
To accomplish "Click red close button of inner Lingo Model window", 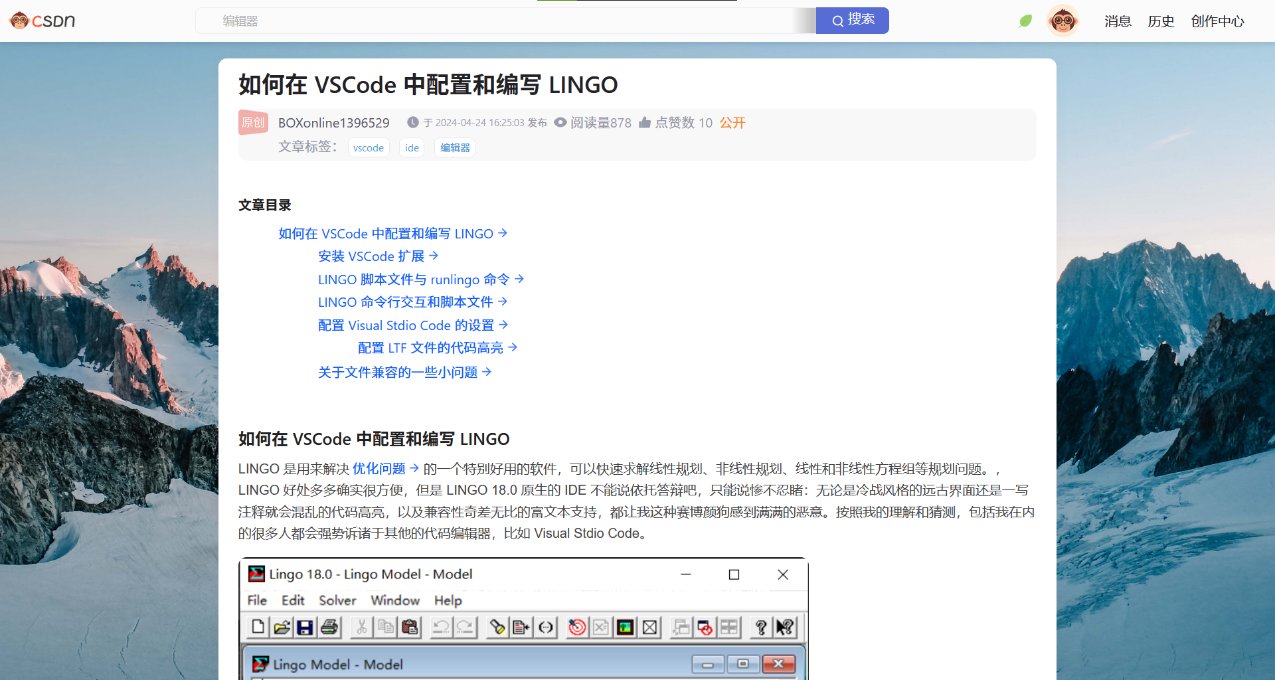I will 777,664.
